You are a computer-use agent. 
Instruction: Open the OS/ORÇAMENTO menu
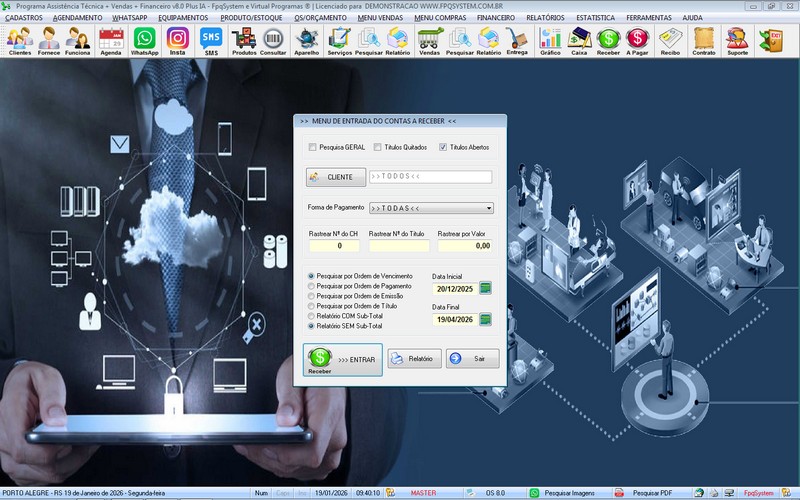320,17
